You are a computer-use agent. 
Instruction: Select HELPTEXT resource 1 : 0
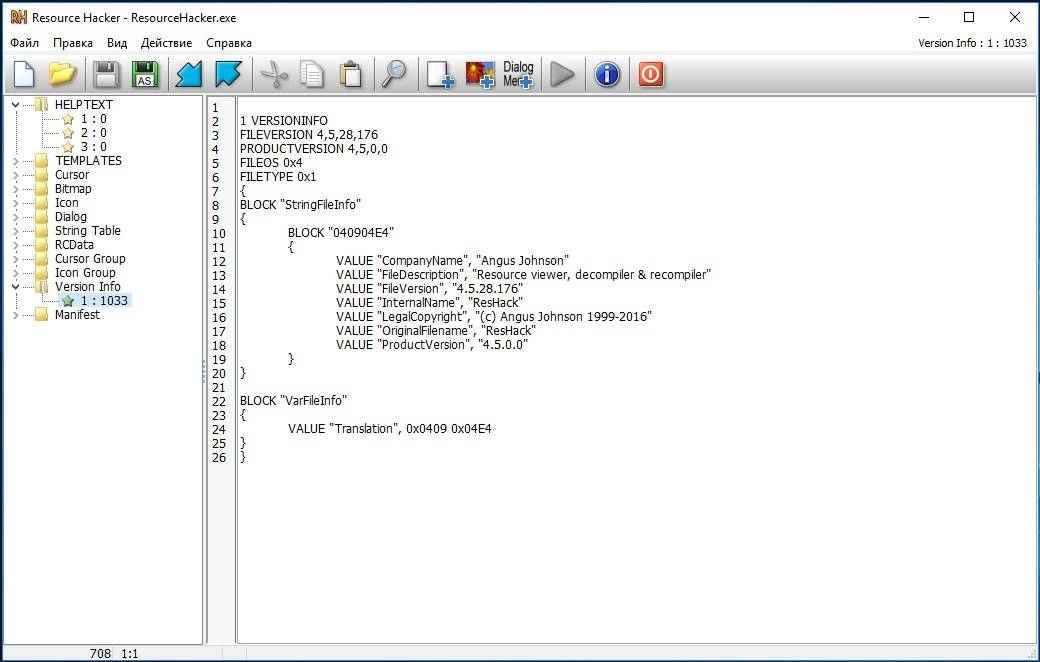(x=94, y=119)
